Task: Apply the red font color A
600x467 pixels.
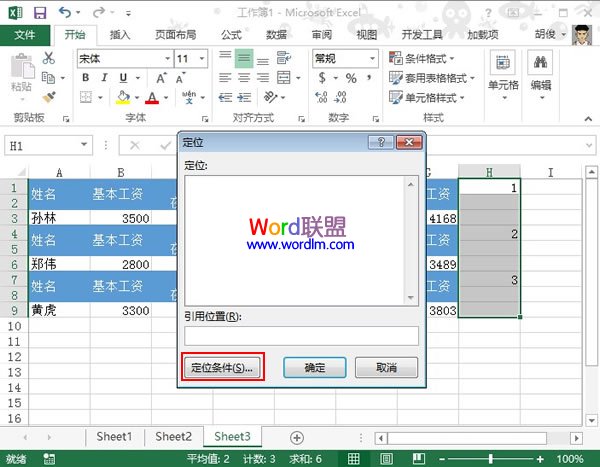Action: pos(152,98)
